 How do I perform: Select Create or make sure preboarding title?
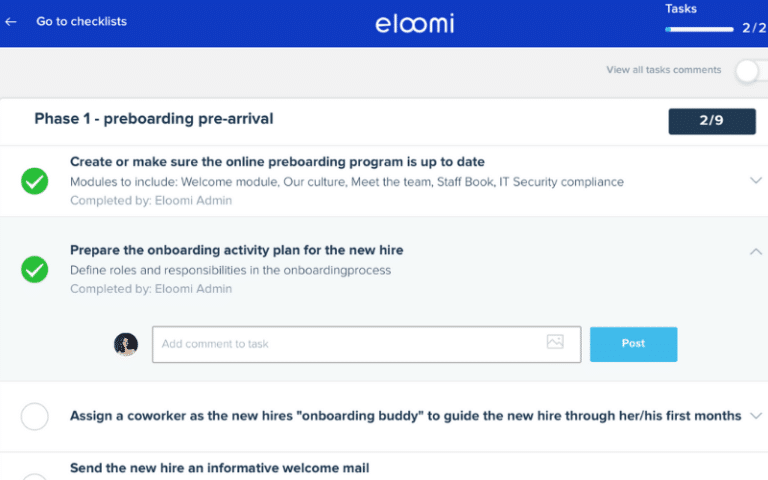click(x=277, y=162)
